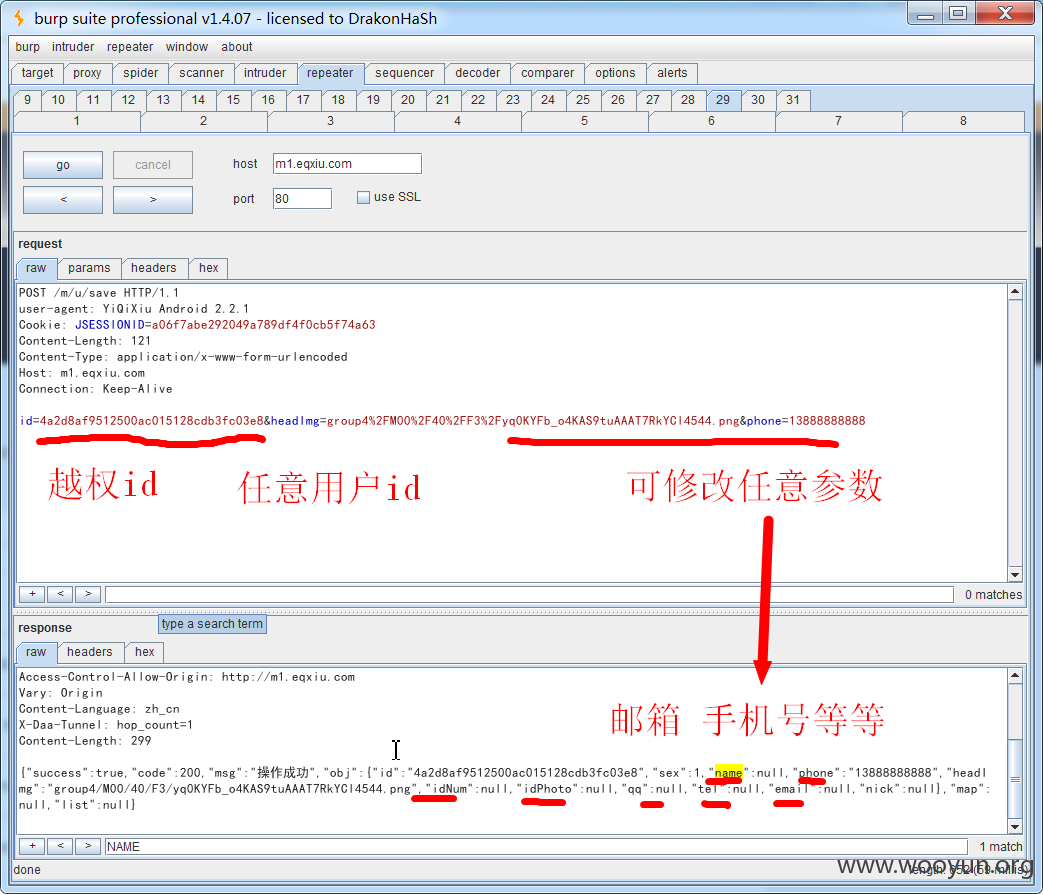Open the intruder menu in menu bar
The image size is (1043, 894).
tap(73, 47)
